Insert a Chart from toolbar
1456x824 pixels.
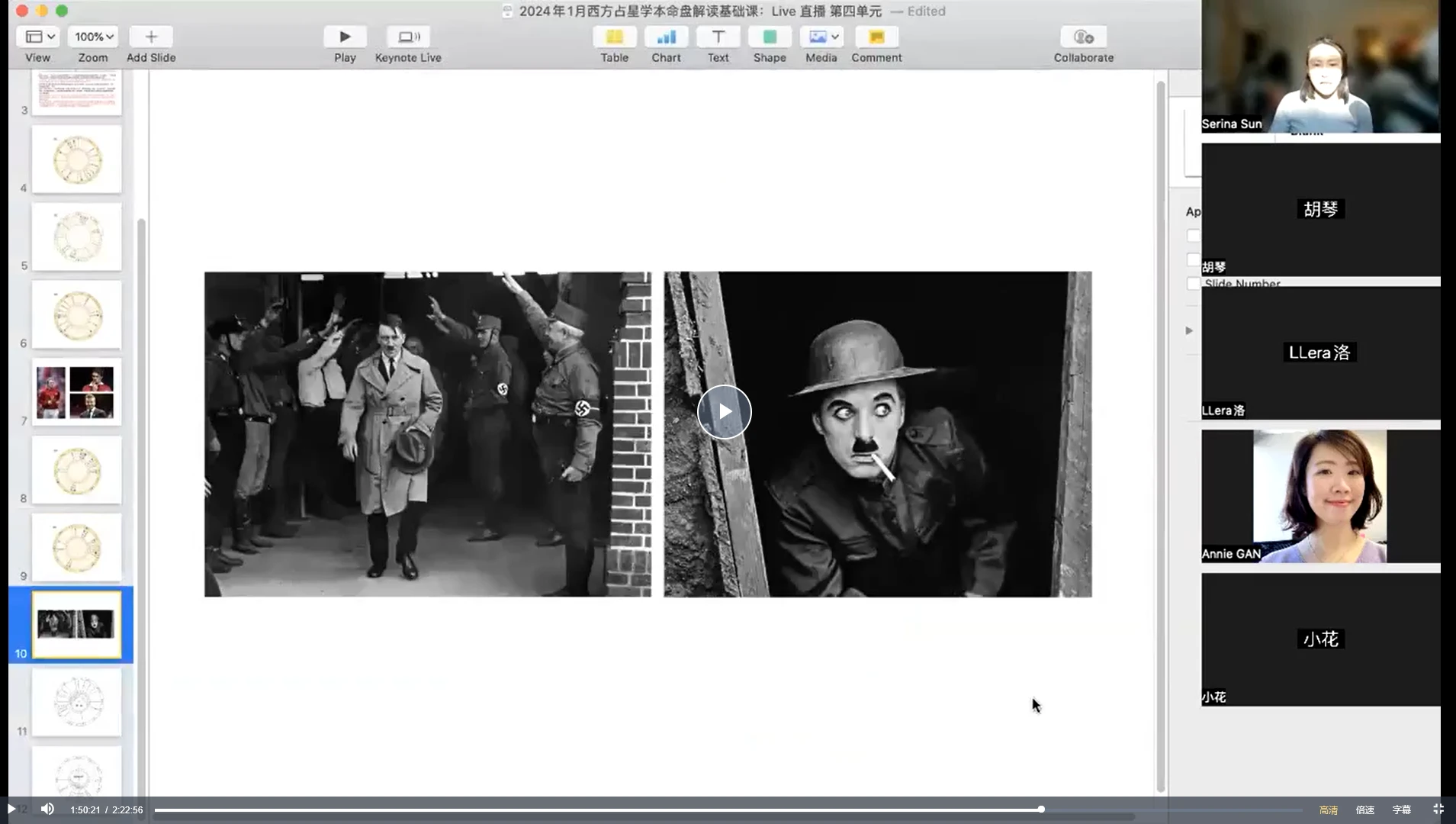pyautogui.click(x=666, y=37)
